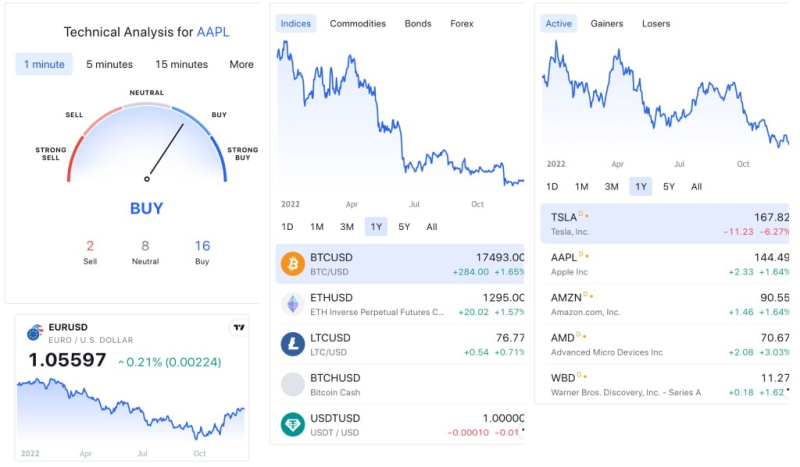Set stocks chart range to All
This screenshot has width=800, height=467.
[x=696, y=187]
